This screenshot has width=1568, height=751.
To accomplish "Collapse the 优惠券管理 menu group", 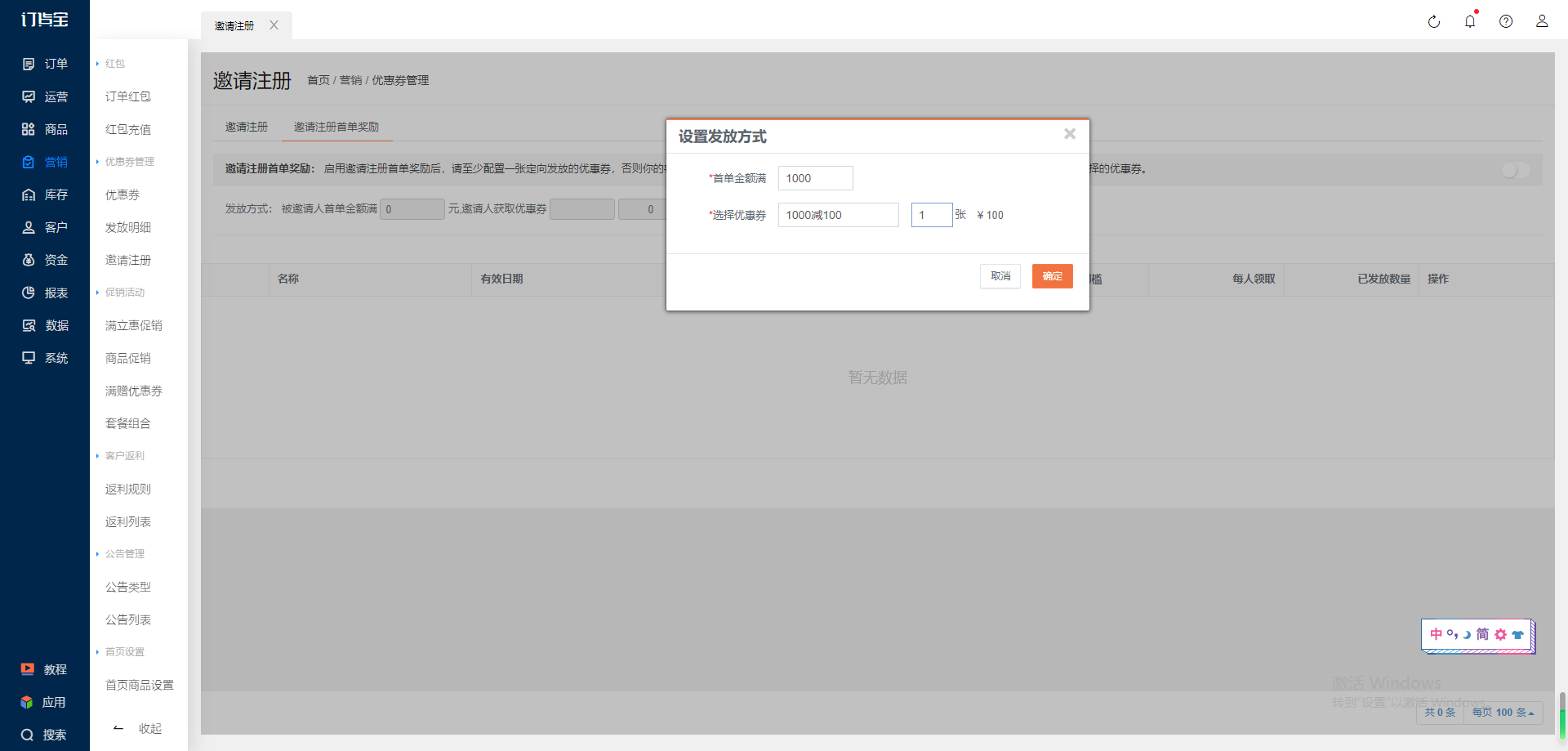I will 125,162.
